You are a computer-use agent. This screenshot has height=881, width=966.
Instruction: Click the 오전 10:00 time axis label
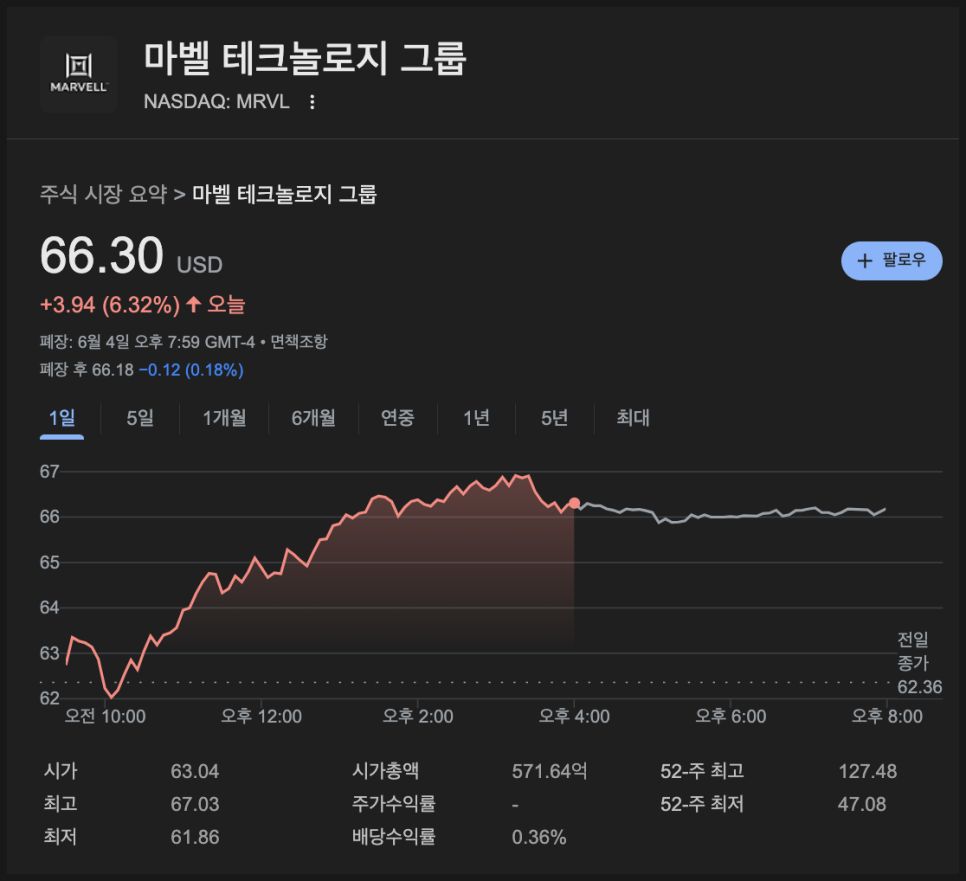coord(105,717)
